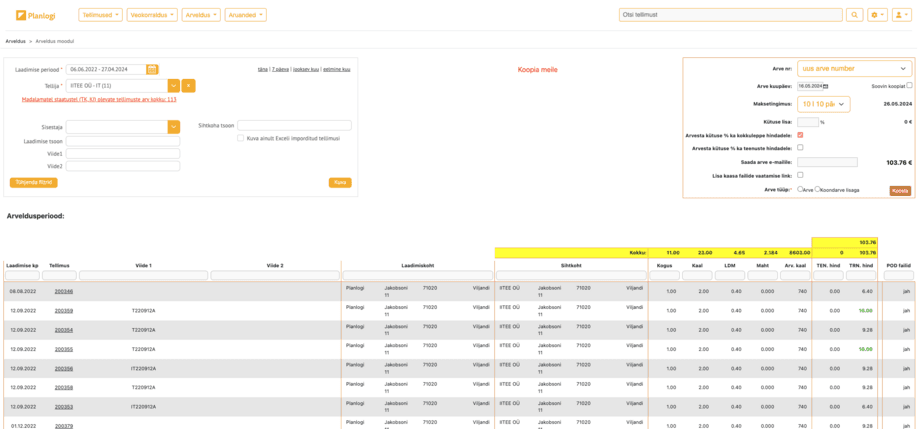Open the gear settings menu
The width and height of the screenshot is (920, 429).
point(878,15)
